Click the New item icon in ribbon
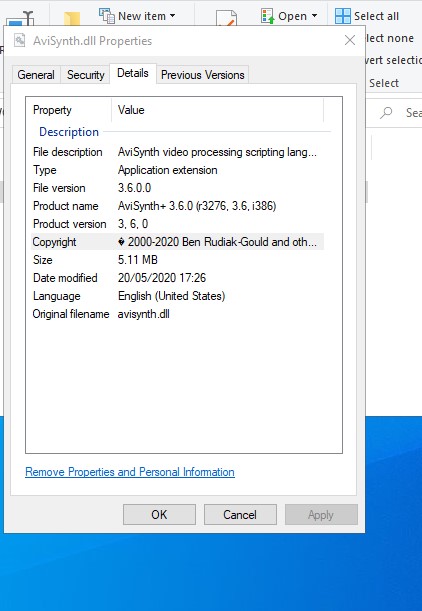The image size is (422, 611). [106, 16]
